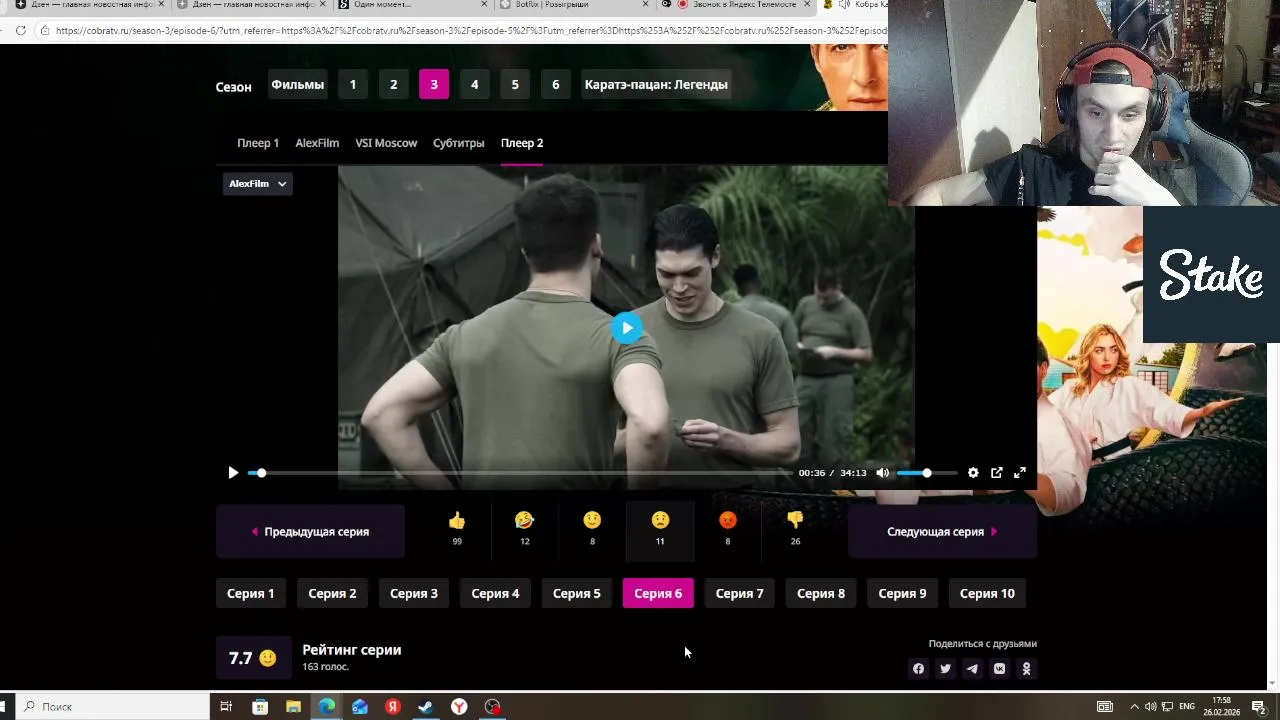Open Серия 8

[x=821, y=594]
